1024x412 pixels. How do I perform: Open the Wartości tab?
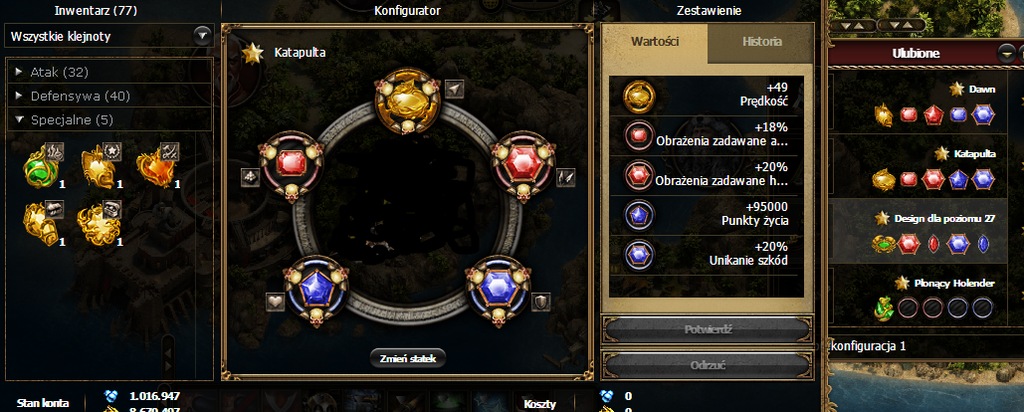pyautogui.click(x=655, y=42)
